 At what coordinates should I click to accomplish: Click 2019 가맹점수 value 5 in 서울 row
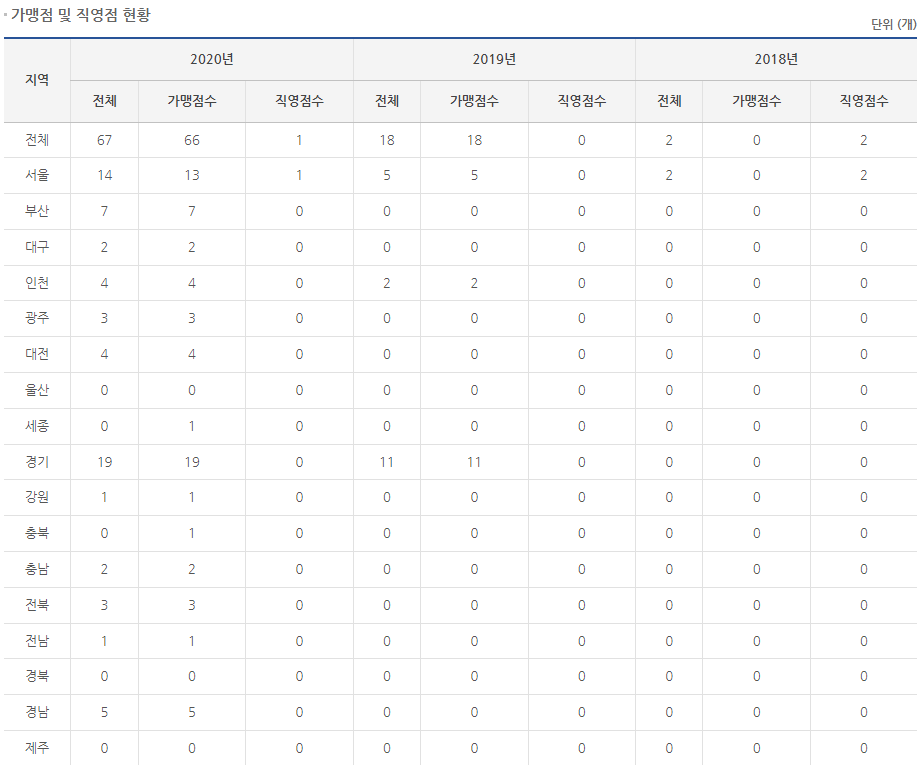(x=474, y=175)
